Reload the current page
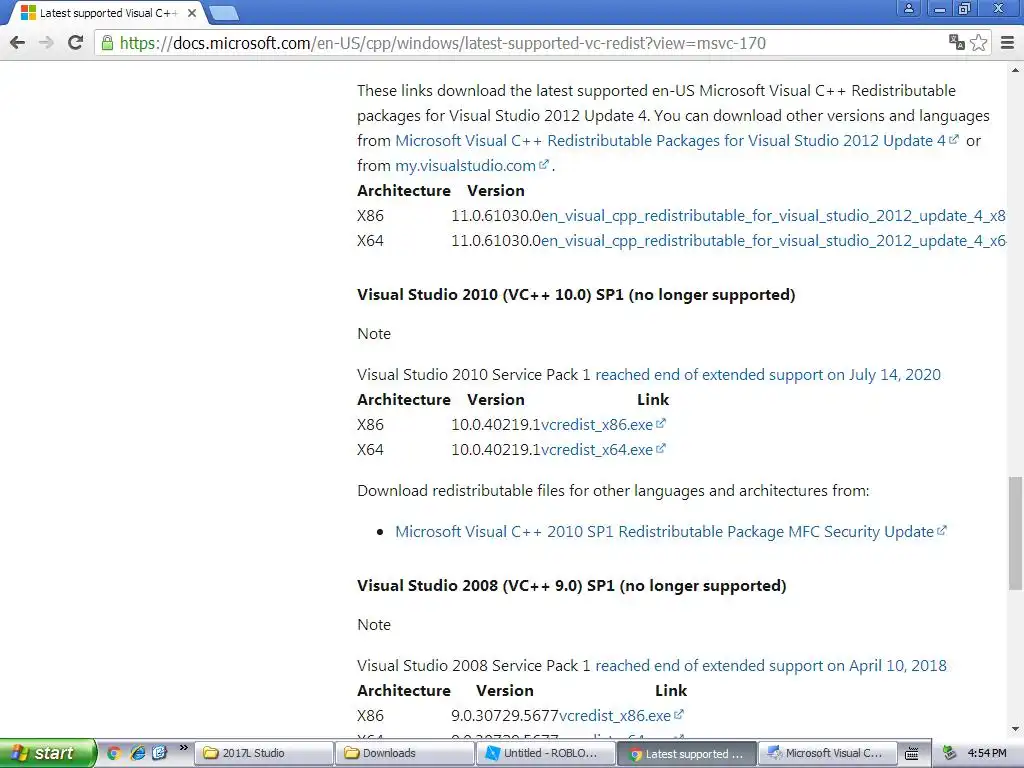The width and height of the screenshot is (1024, 768). (76, 43)
